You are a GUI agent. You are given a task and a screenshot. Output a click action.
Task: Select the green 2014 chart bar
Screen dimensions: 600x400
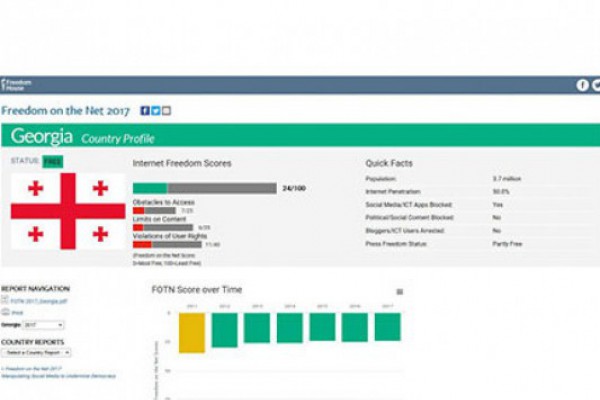pos(290,328)
